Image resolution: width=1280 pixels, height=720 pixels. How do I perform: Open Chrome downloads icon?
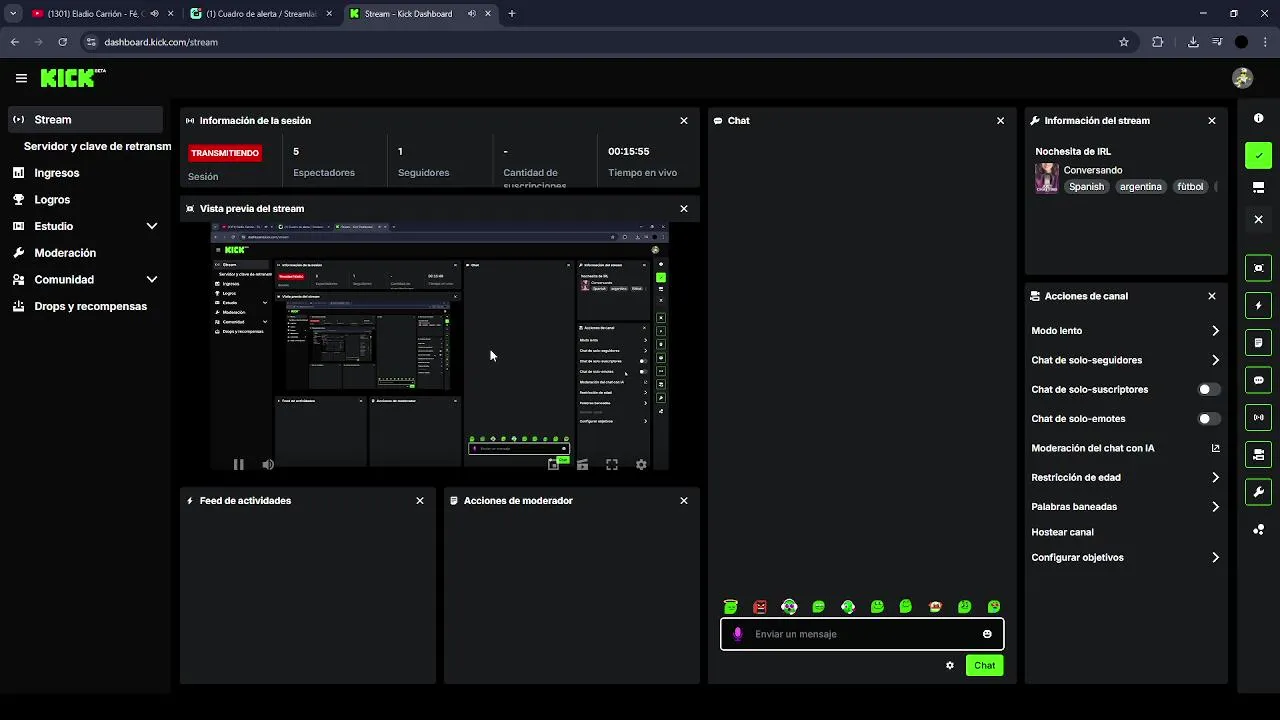[1193, 42]
